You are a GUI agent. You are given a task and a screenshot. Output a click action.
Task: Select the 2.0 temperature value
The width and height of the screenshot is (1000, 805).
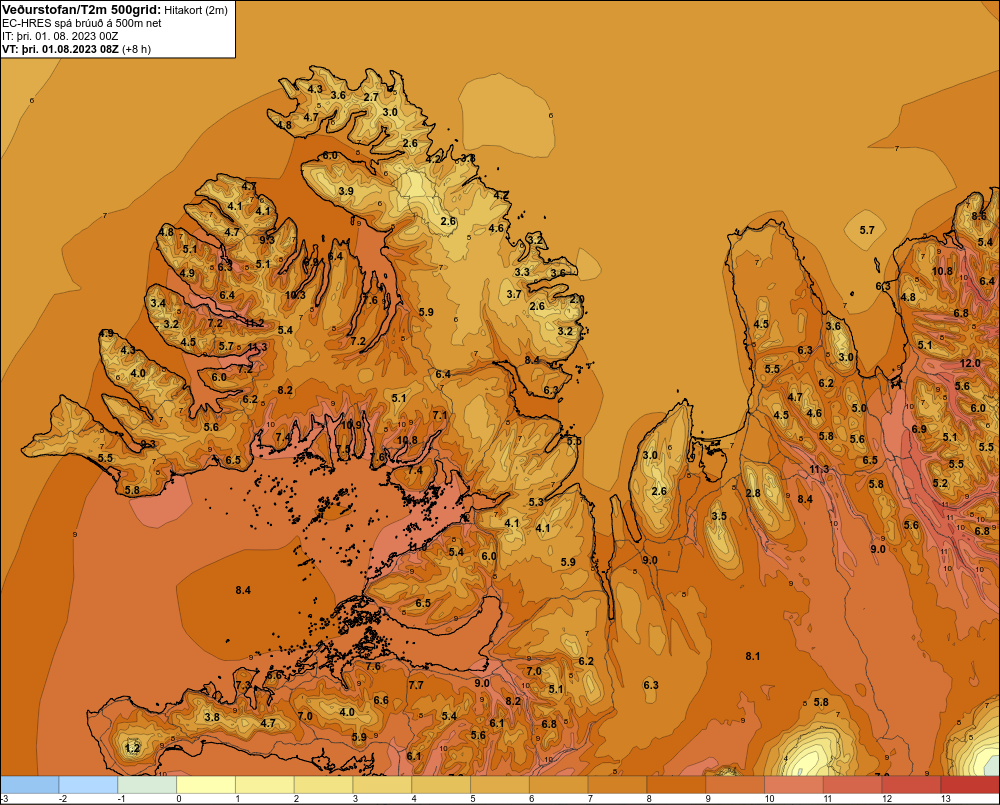pyautogui.click(x=577, y=299)
